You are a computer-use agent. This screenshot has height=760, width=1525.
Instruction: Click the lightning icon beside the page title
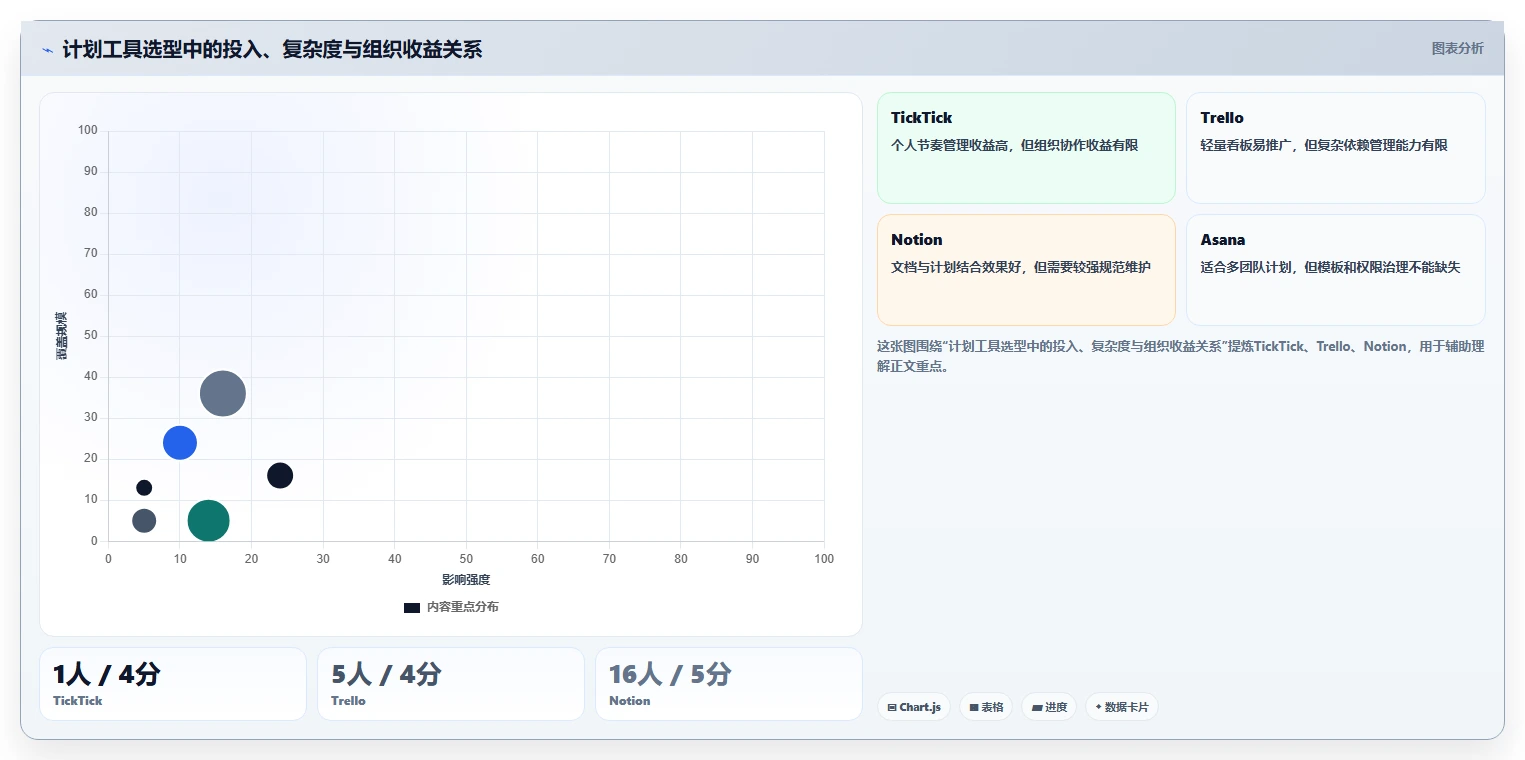point(47,50)
